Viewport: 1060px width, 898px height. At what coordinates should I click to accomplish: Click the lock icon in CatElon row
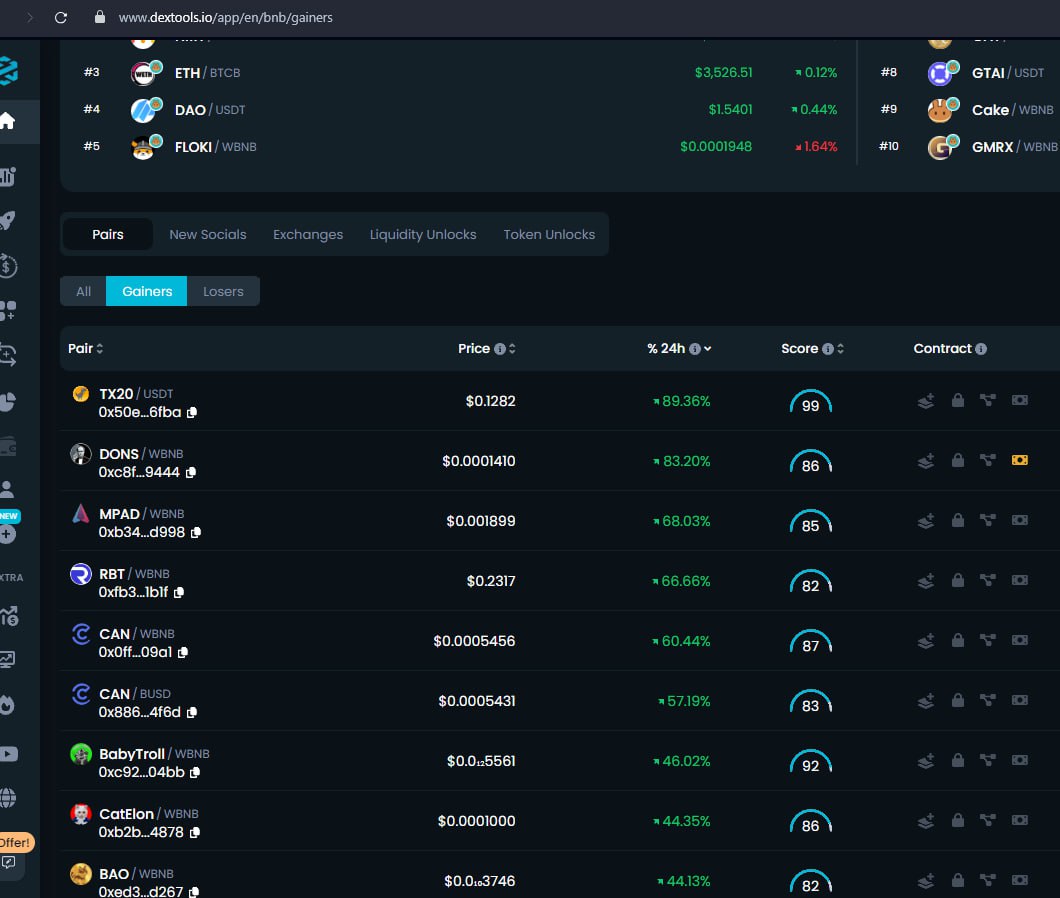coord(958,820)
